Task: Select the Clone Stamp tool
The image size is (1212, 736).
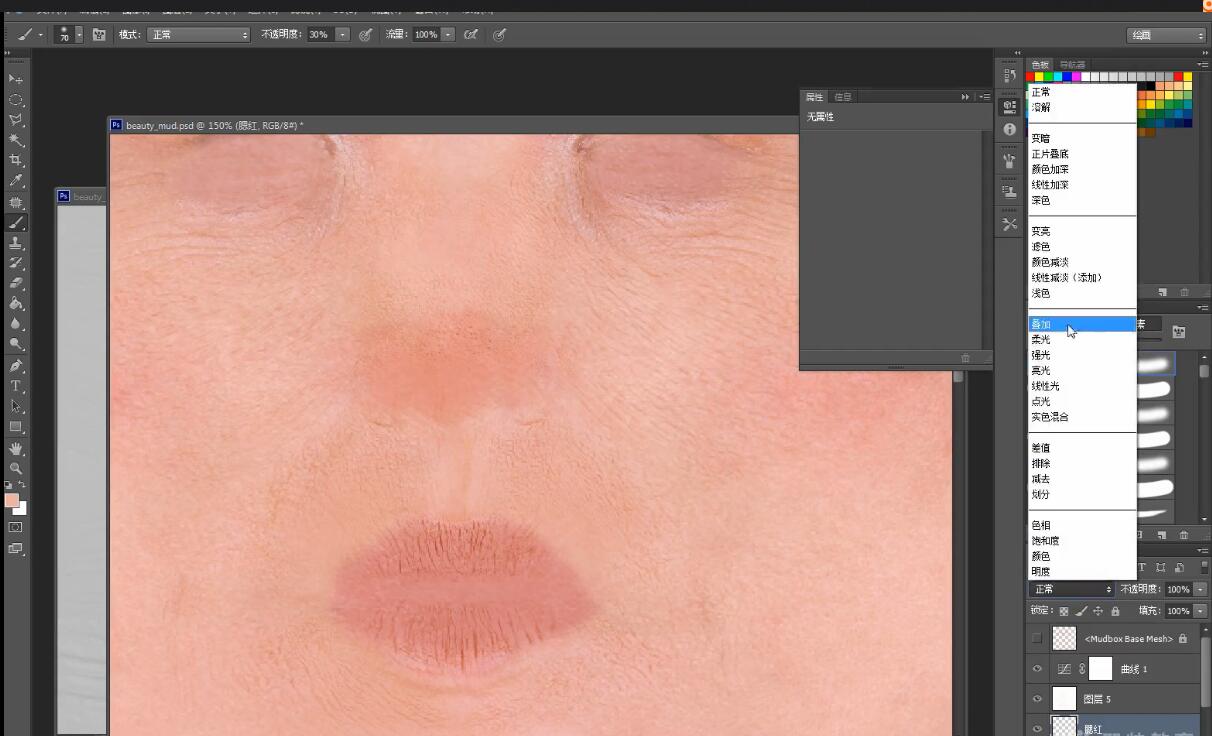Action: tap(16, 242)
